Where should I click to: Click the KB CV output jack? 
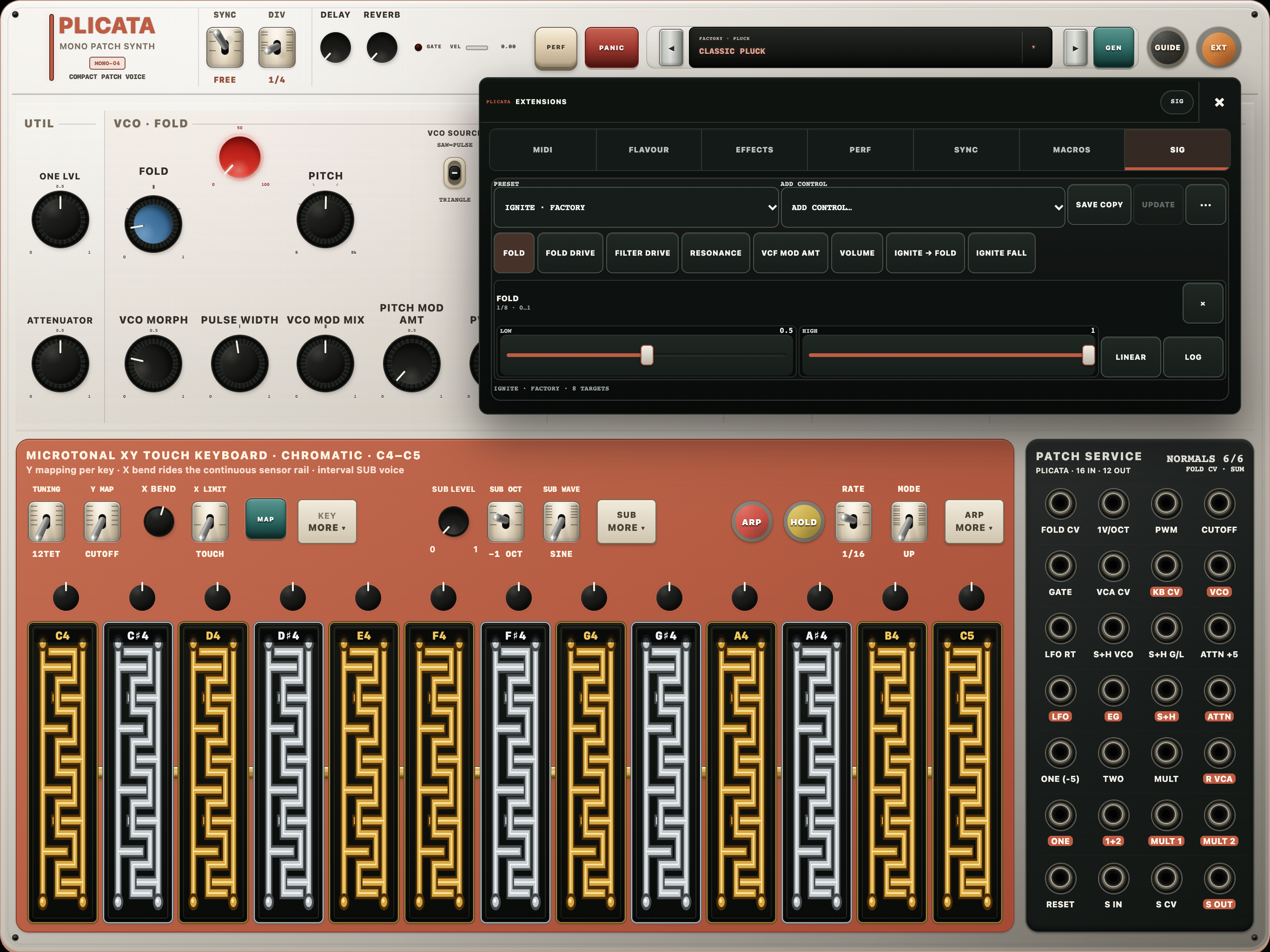click(1166, 566)
